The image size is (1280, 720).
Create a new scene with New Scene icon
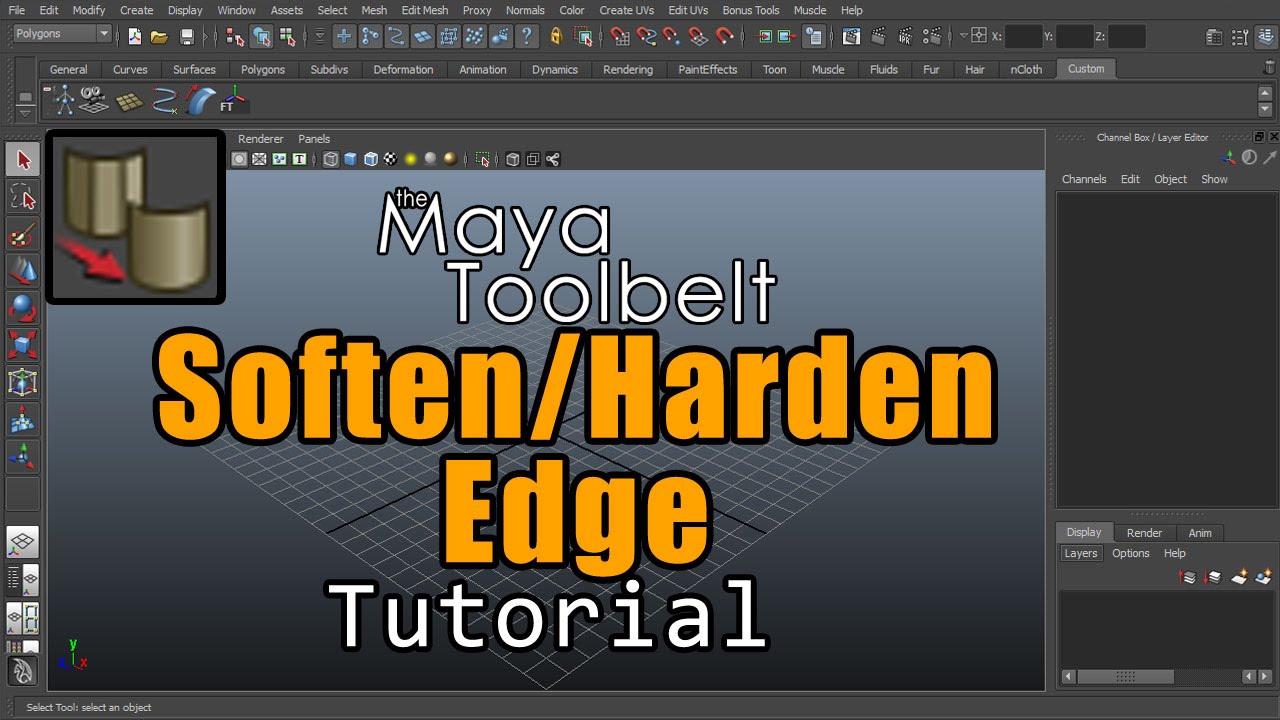point(134,37)
